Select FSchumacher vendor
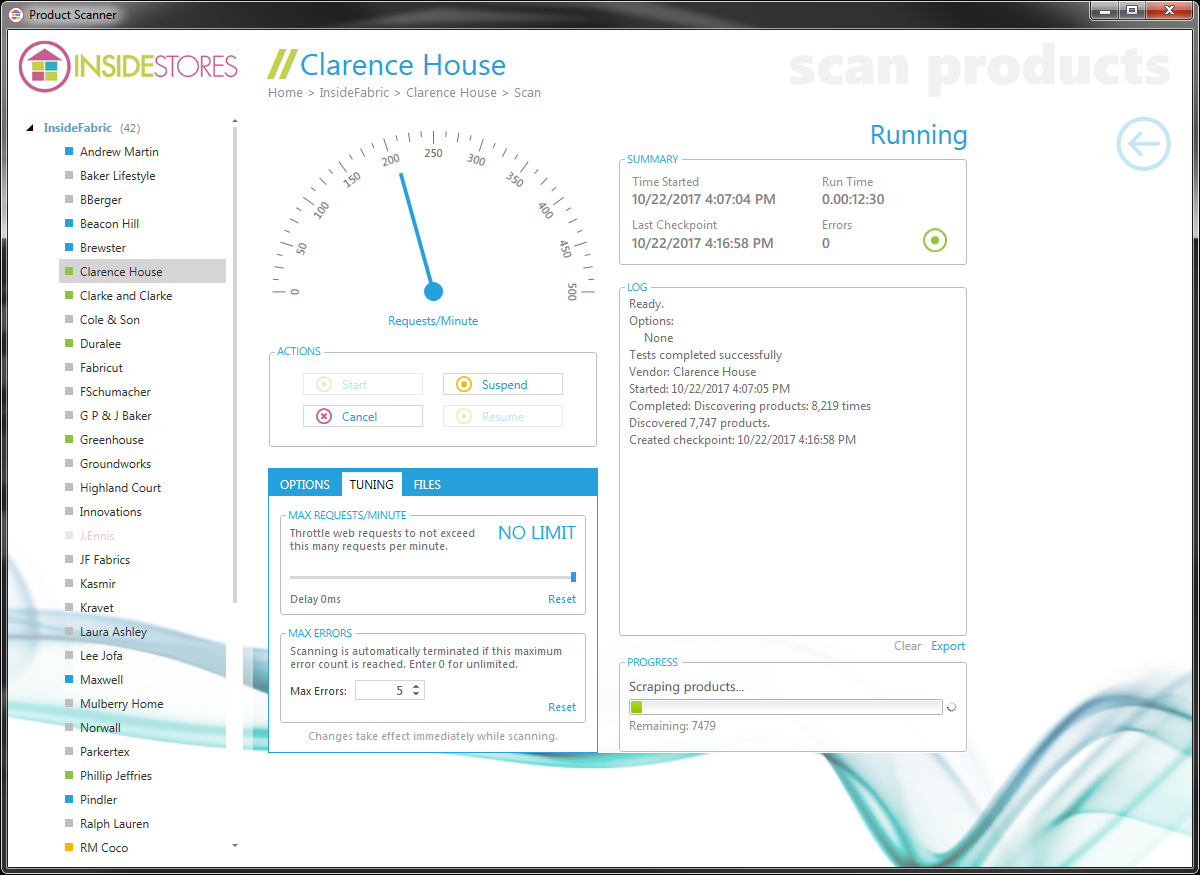 pos(115,392)
